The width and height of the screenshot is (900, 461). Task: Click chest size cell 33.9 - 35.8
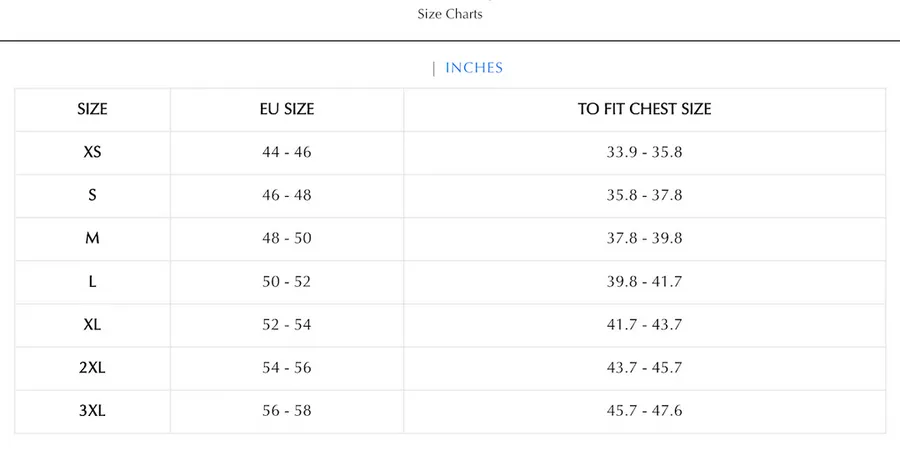(x=645, y=152)
